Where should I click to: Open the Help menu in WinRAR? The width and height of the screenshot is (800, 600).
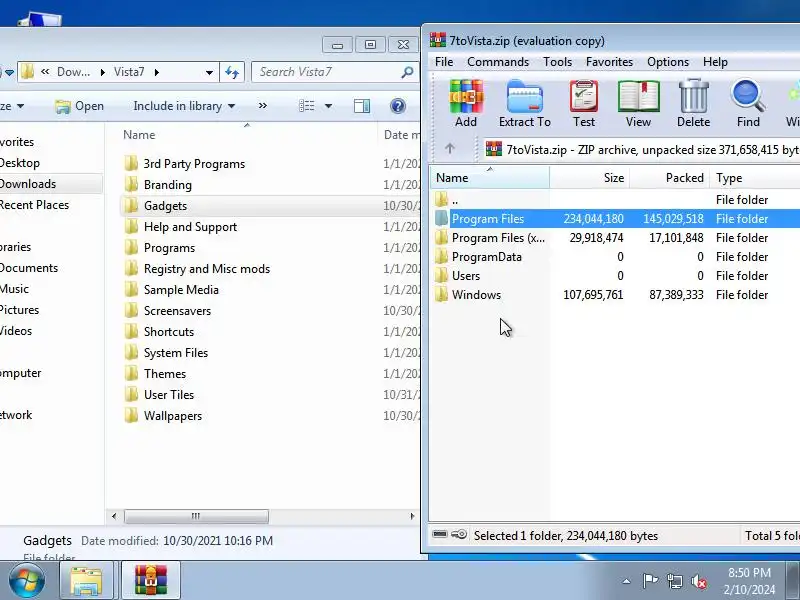(715, 62)
